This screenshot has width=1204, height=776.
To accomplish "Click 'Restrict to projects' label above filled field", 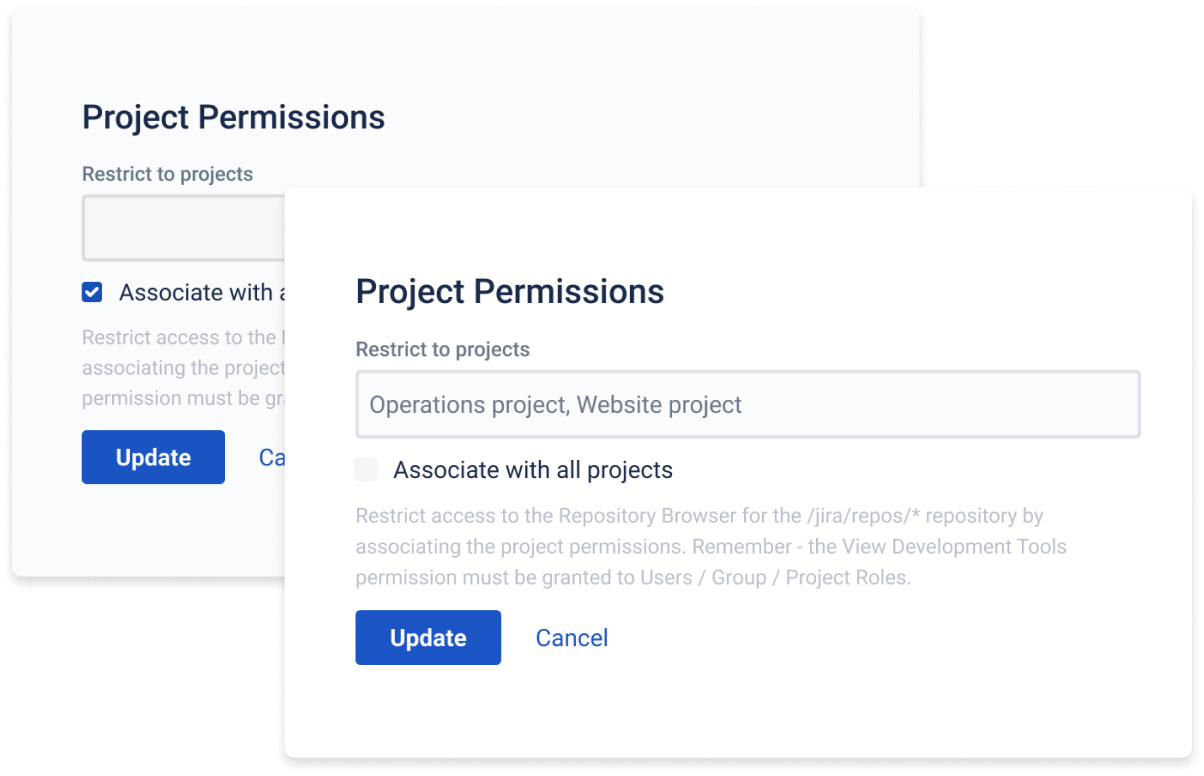I will coord(442,350).
